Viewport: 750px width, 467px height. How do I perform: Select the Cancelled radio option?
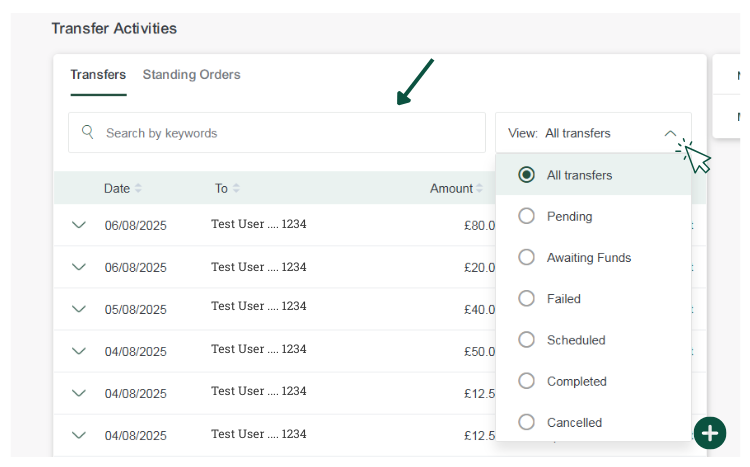pos(527,422)
